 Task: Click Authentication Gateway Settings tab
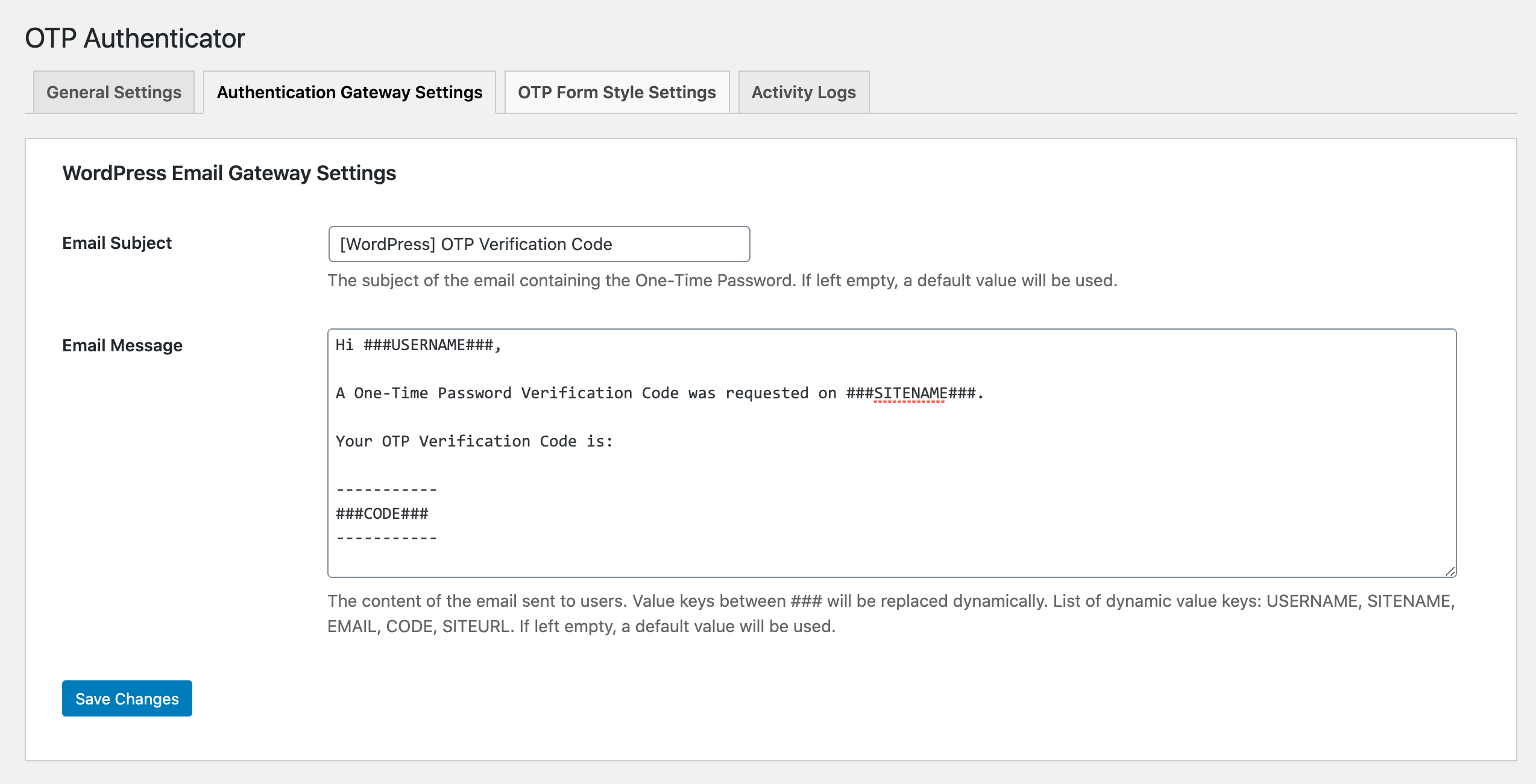click(x=349, y=92)
